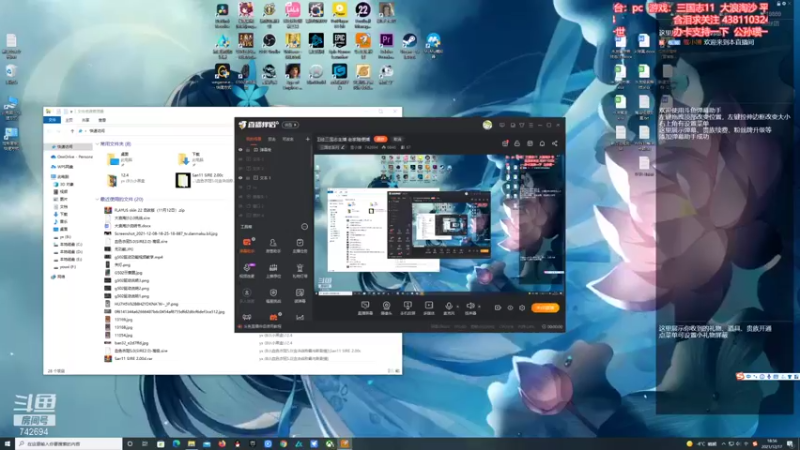Open the toolbox tool with purple NEW badge
This screenshot has height=450, width=800.
pyautogui.click(x=247, y=267)
